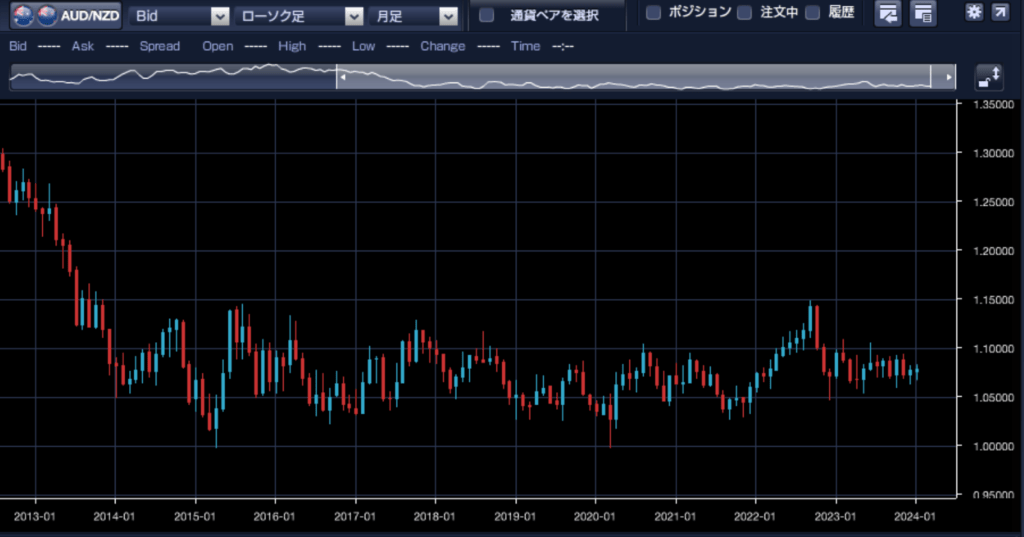Click the Low label in the quote bar
1024x537 pixels.
coord(363,46)
